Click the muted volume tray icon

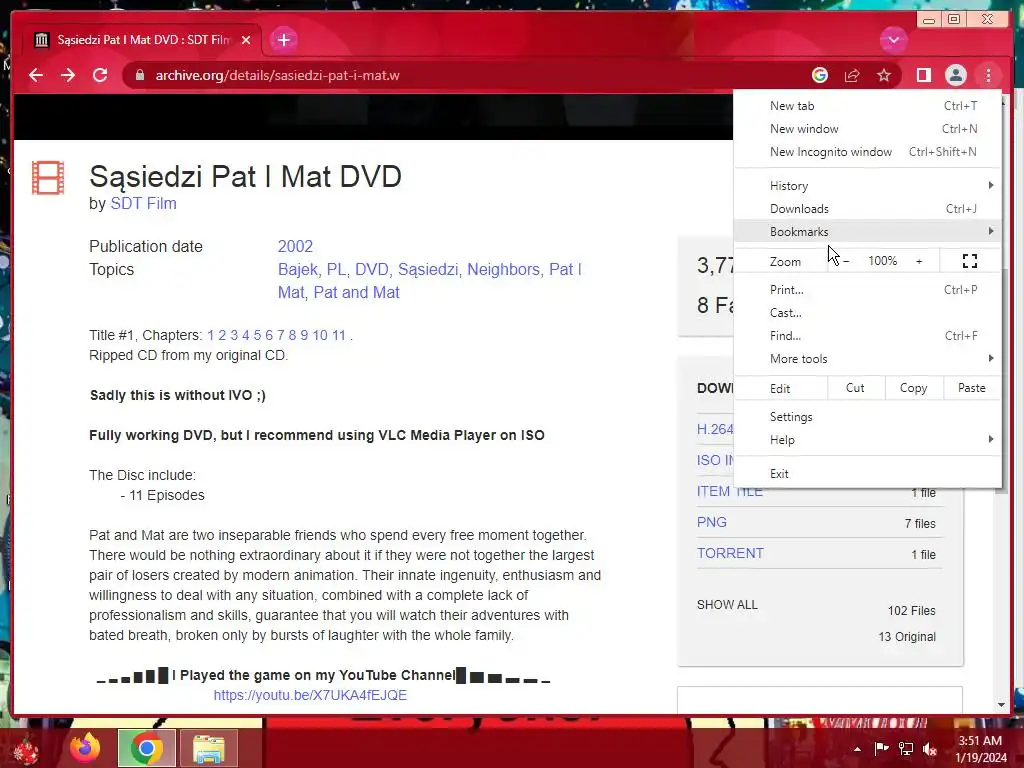[x=930, y=749]
